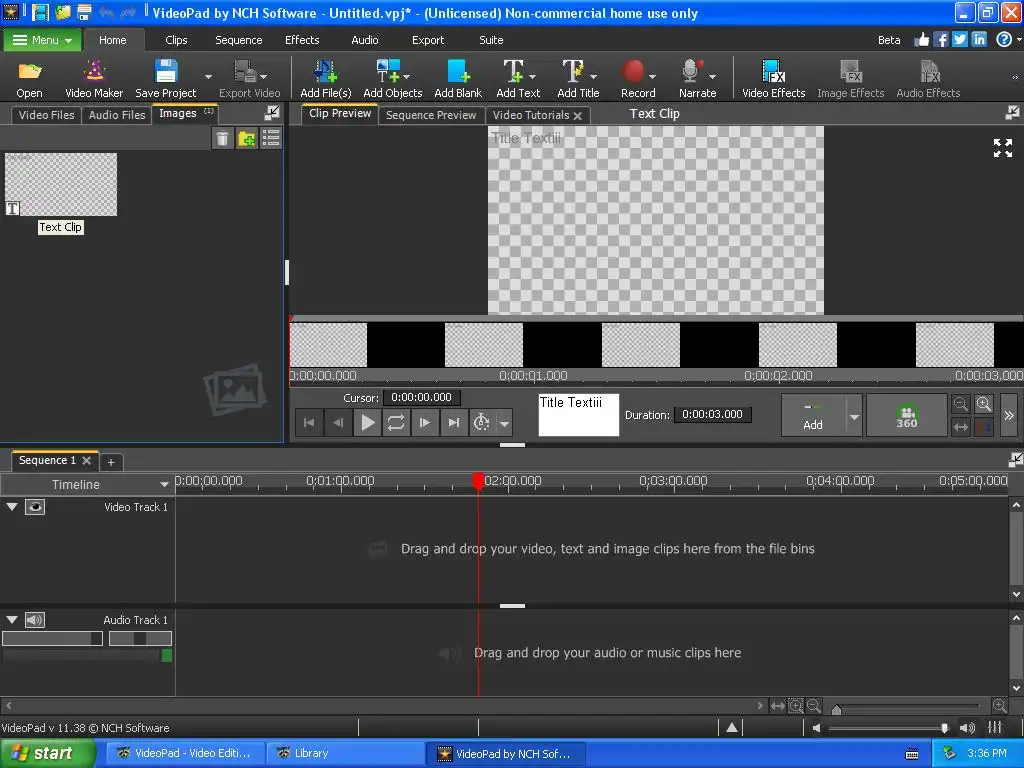Open the Windows start button
Image resolution: width=1024 pixels, height=768 pixels.
tap(47, 753)
